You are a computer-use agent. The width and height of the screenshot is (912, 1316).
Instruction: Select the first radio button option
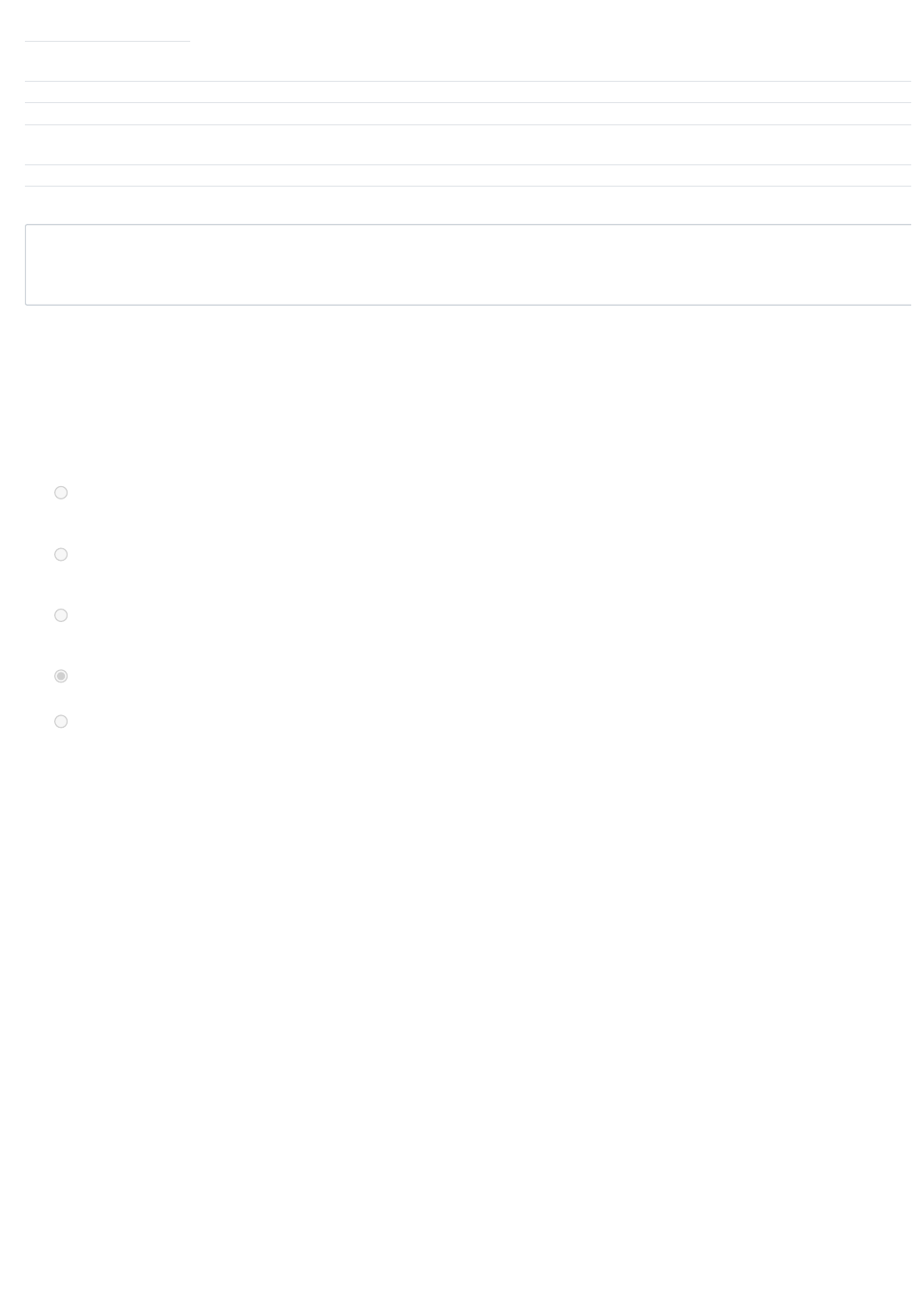point(60,492)
